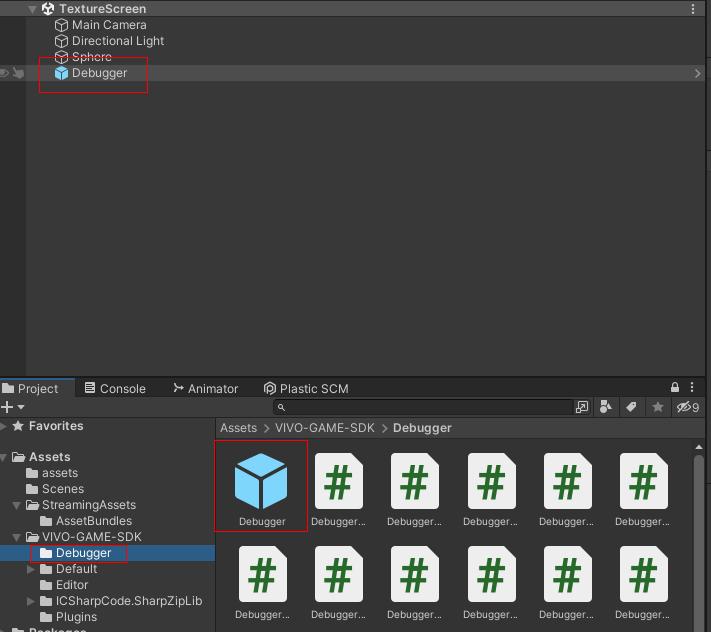Open the Plastic SCM tab
The width and height of the screenshot is (711, 632).
[x=305, y=389]
